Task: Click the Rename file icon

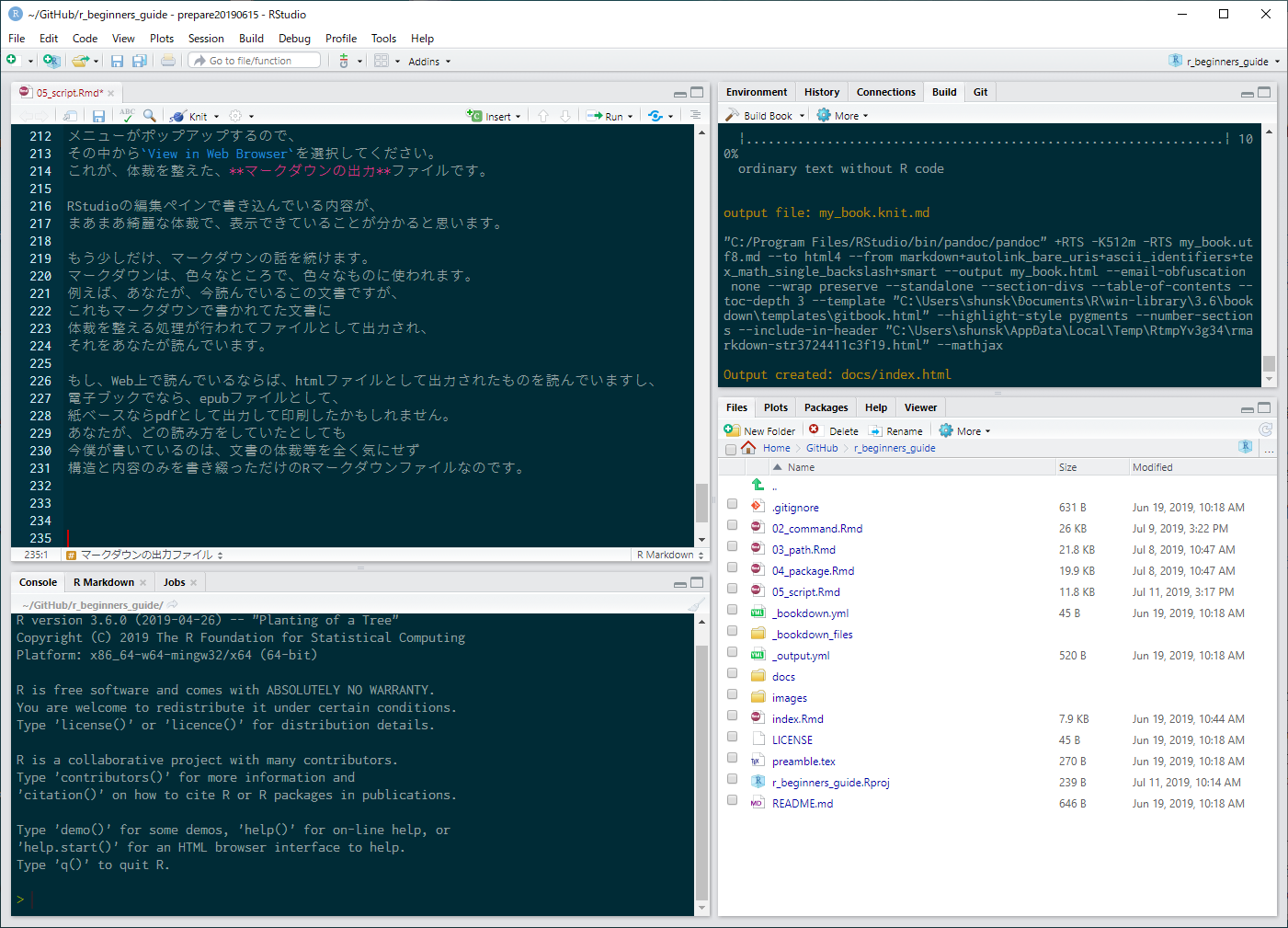Action: point(875,430)
